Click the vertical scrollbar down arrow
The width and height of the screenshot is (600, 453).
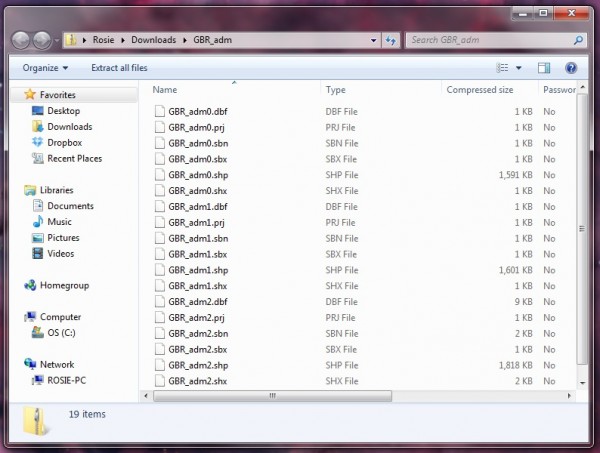point(582,383)
